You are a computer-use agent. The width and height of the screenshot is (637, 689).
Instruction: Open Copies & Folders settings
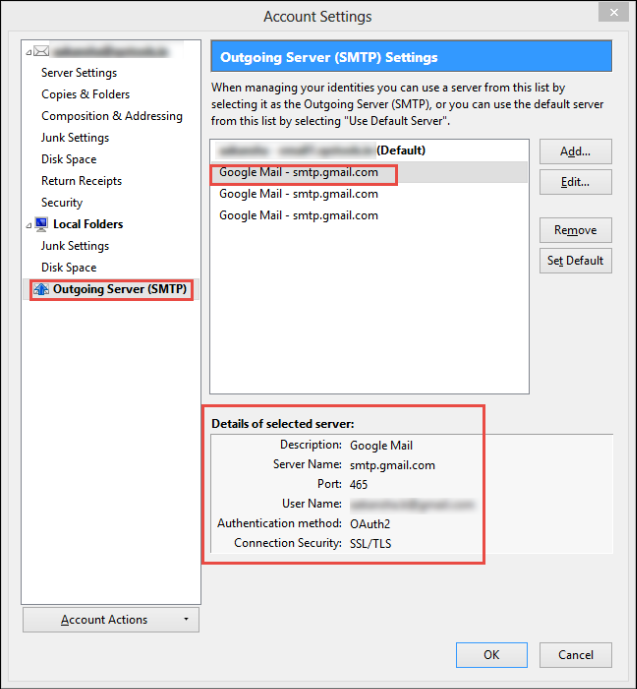86,94
